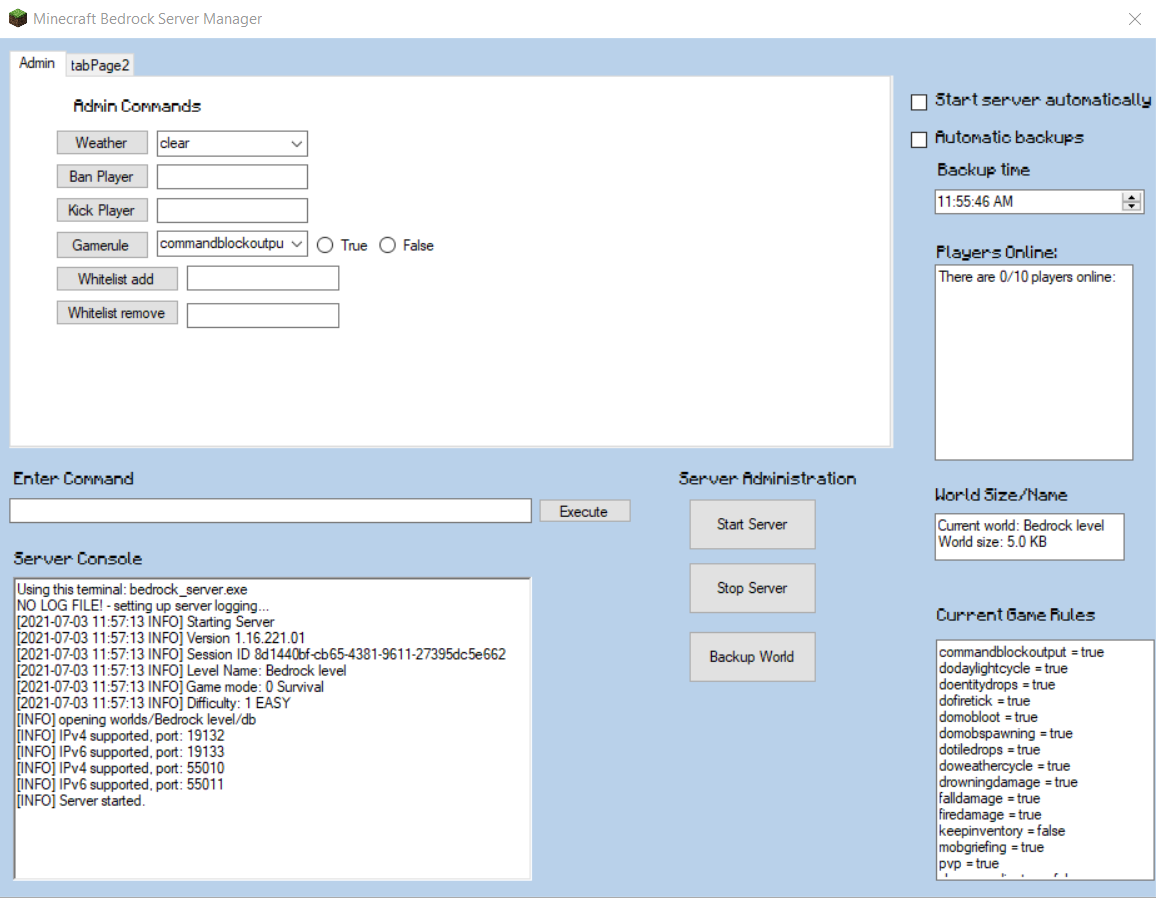Switch to the Admin tab

coord(37,63)
